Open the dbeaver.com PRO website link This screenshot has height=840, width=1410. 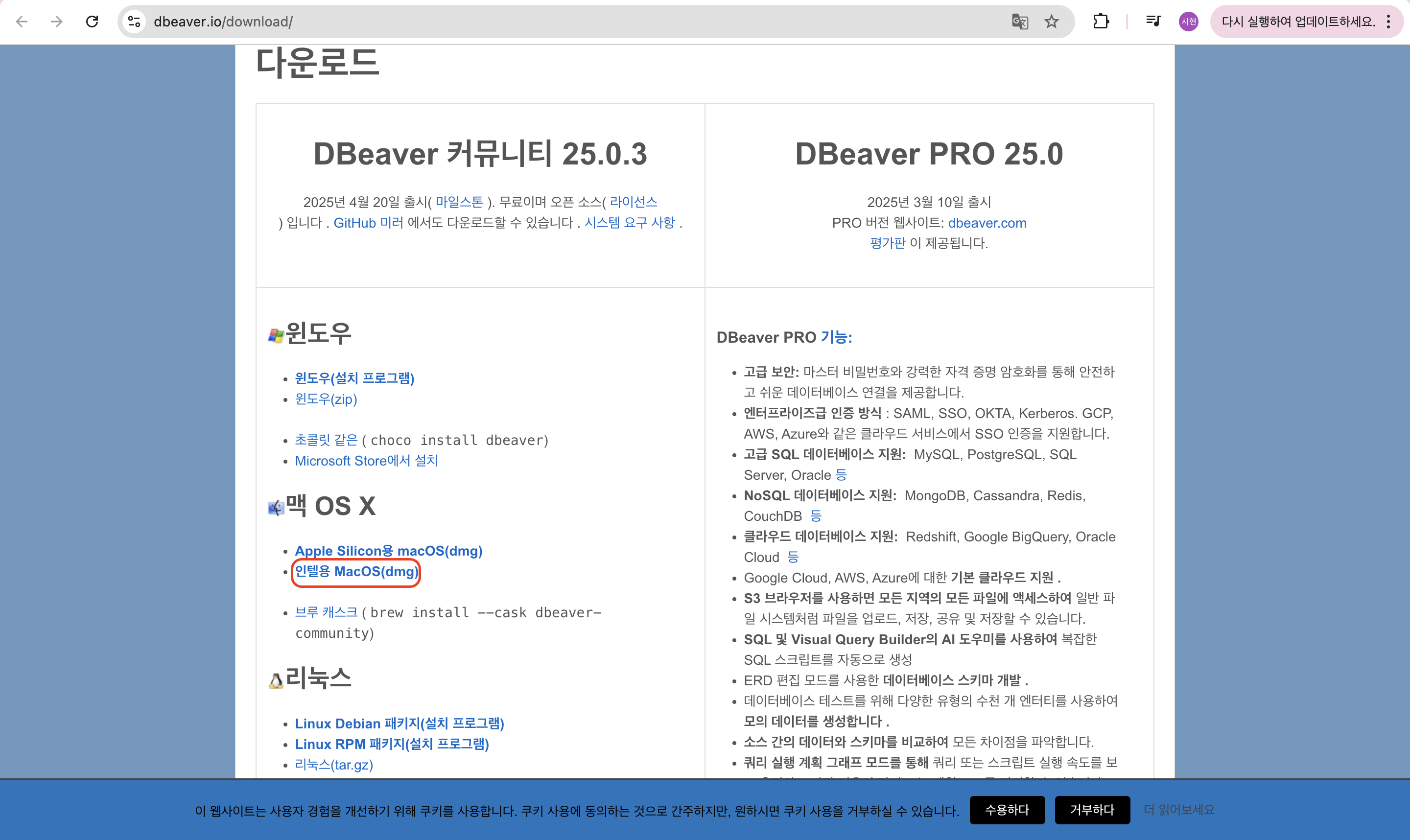(987, 222)
